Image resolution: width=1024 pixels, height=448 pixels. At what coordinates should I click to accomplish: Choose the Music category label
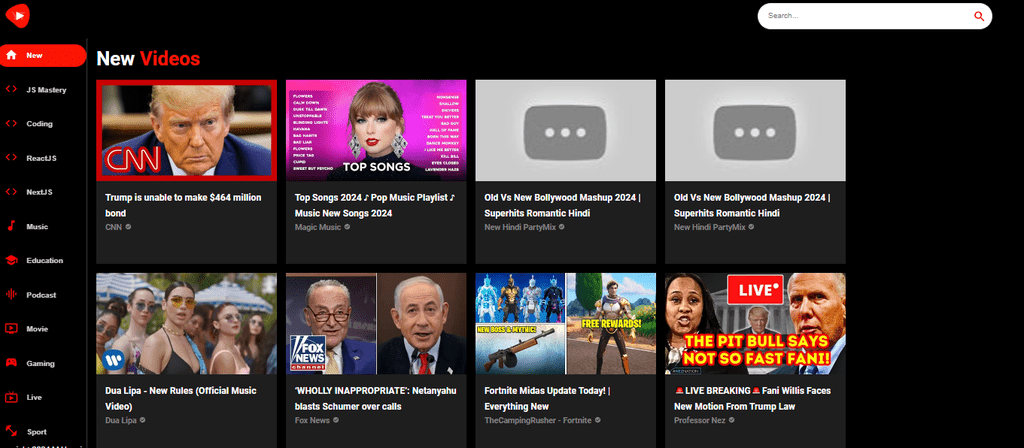(x=37, y=227)
